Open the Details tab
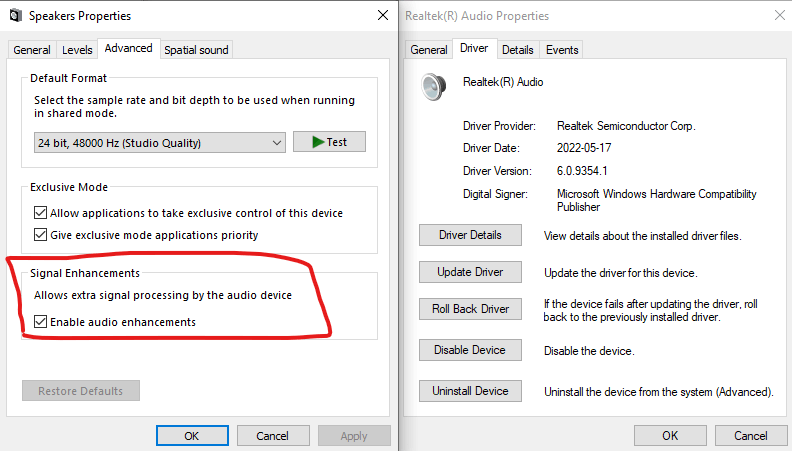The height and width of the screenshot is (451, 792). pyautogui.click(x=518, y=50)
